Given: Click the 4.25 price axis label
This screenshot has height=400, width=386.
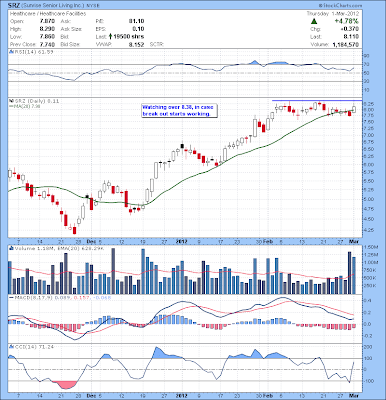Looking at the screenshot, I should pyautogui.click(x=369, y=230).
